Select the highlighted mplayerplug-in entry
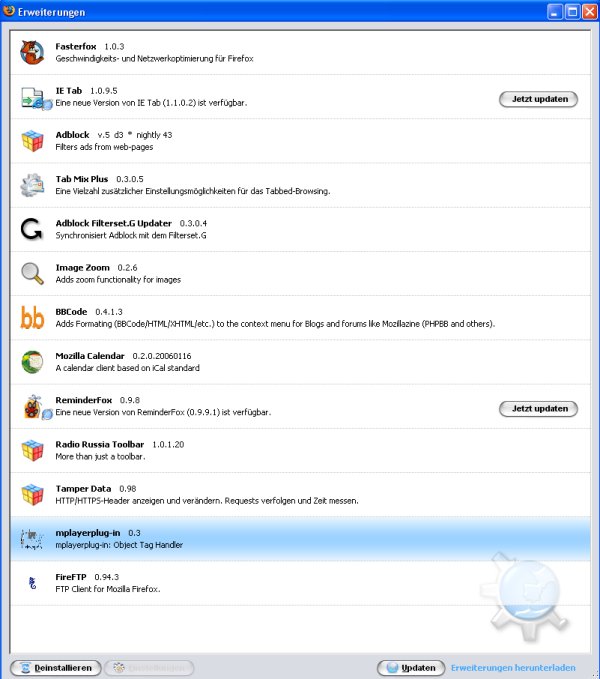600x679 pixels. [300, 539]
